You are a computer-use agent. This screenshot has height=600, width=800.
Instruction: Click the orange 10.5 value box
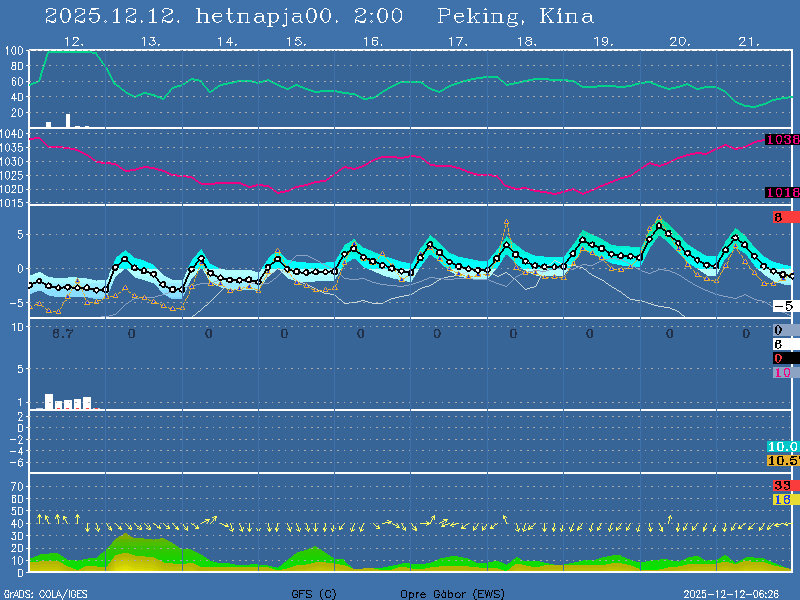pyautogui.click(x=781, y=460)
